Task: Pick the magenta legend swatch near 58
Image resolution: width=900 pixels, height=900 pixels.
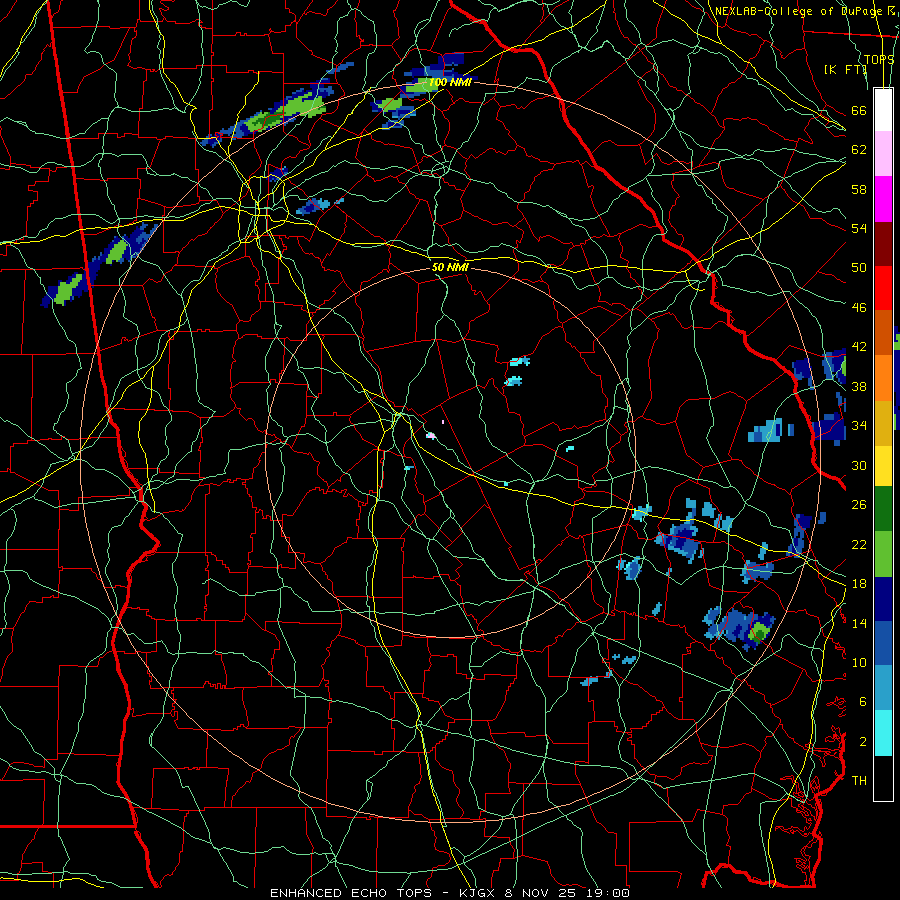Action: 883,199
